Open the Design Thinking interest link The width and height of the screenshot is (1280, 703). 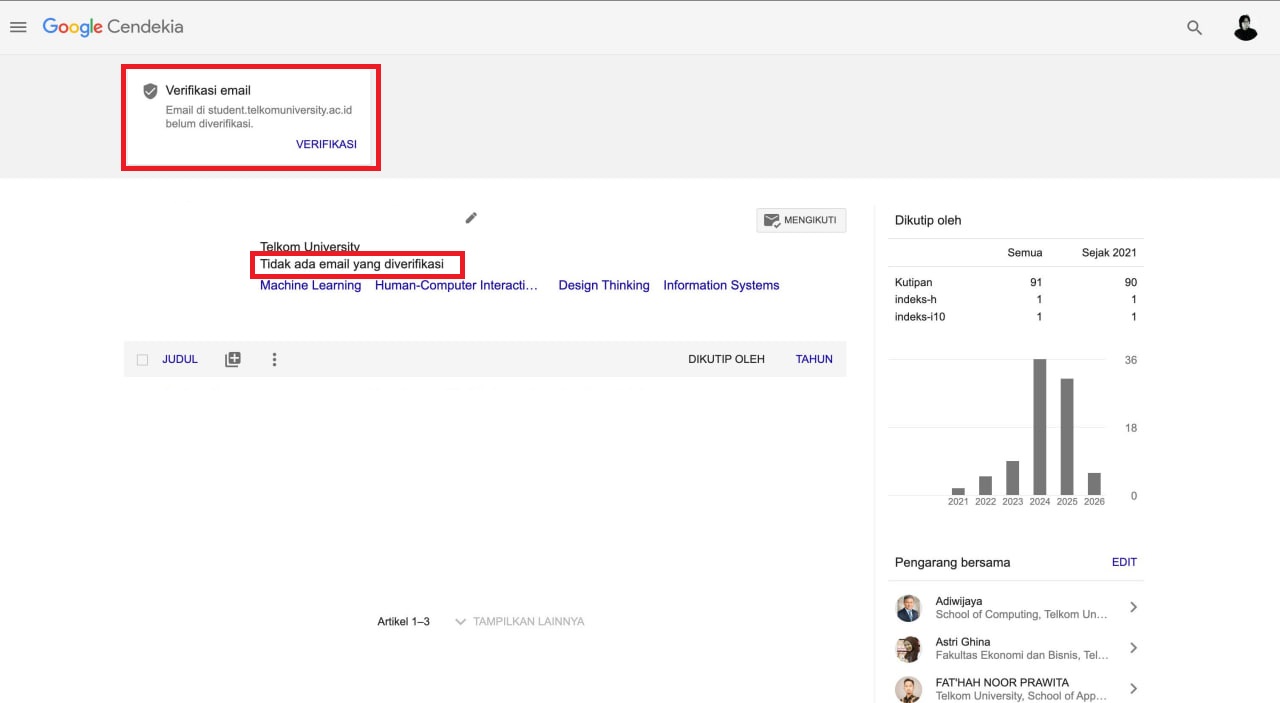tap(604, 285)
